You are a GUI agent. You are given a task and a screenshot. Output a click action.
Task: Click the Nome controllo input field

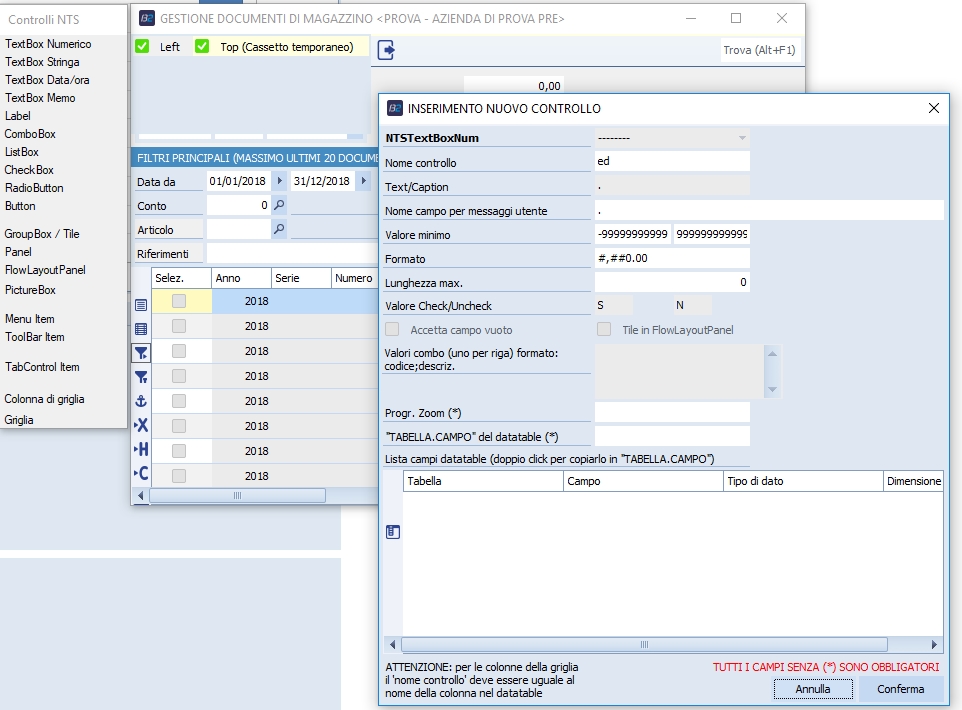(672, 161)
